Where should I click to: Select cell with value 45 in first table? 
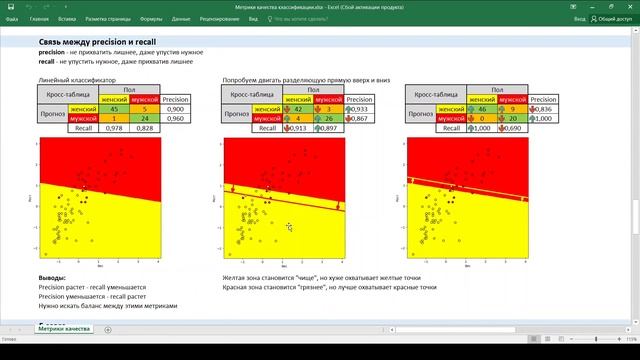[114, 109]
